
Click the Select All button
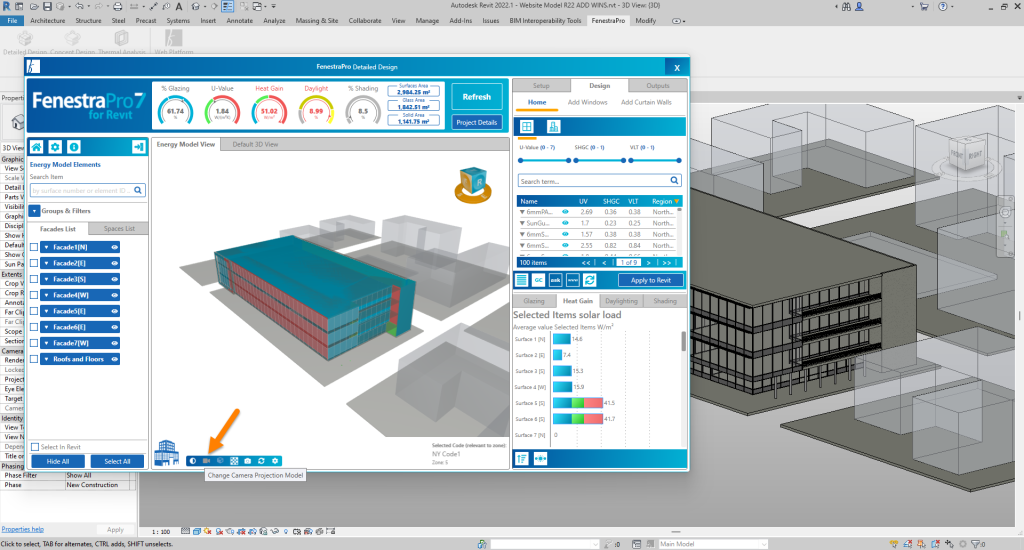coord(118,461)
